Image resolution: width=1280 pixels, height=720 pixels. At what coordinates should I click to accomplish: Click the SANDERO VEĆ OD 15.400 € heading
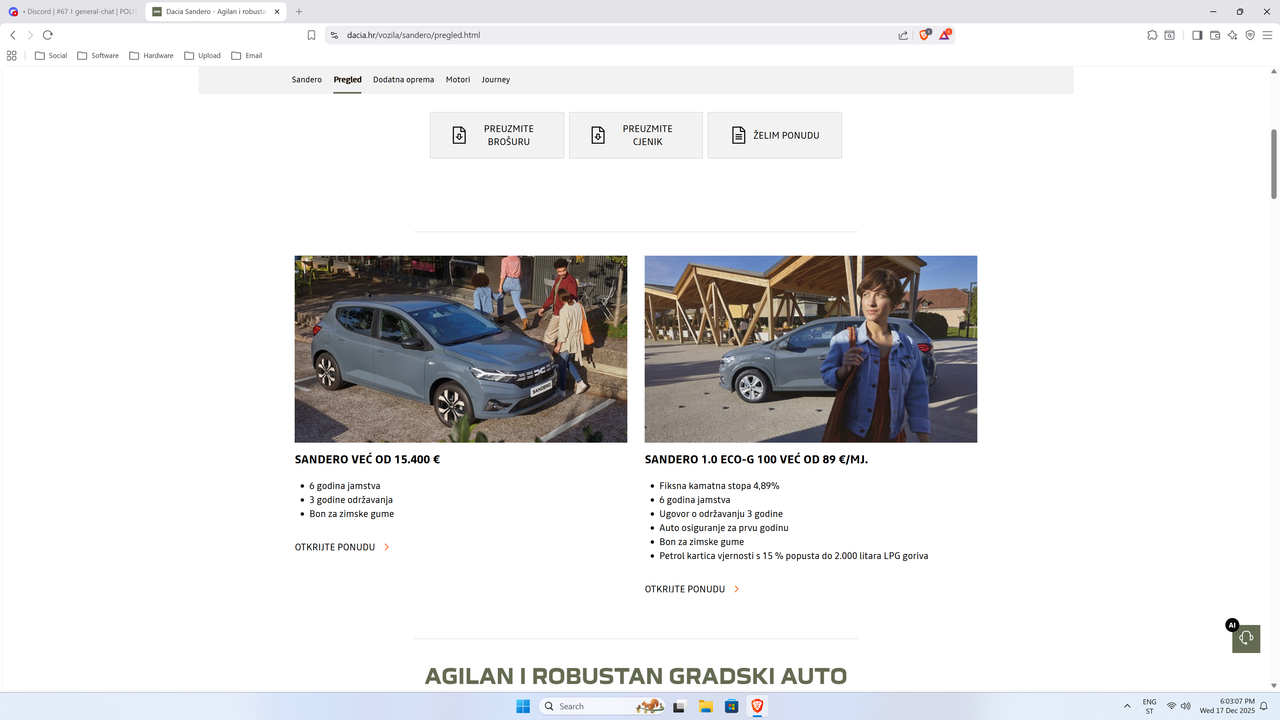[x=367, y=460]
